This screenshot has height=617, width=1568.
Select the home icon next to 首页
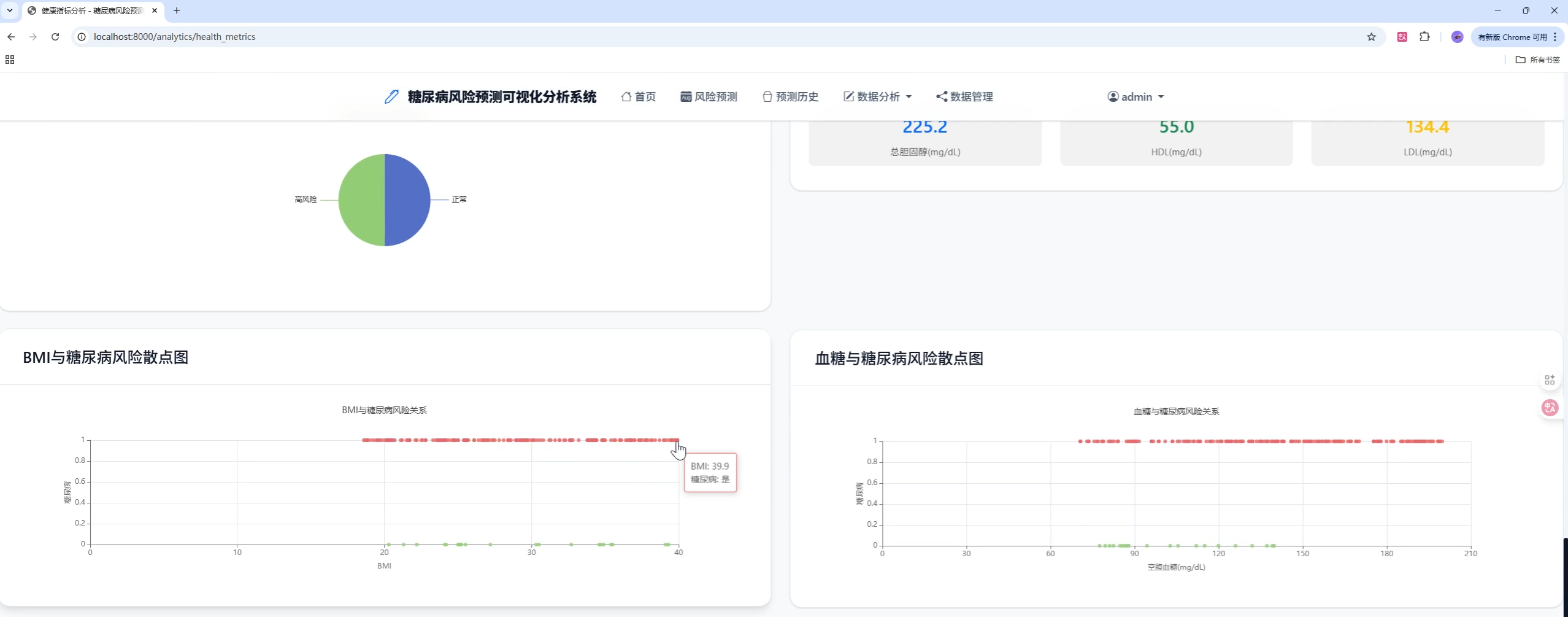[x=627, y=96]
